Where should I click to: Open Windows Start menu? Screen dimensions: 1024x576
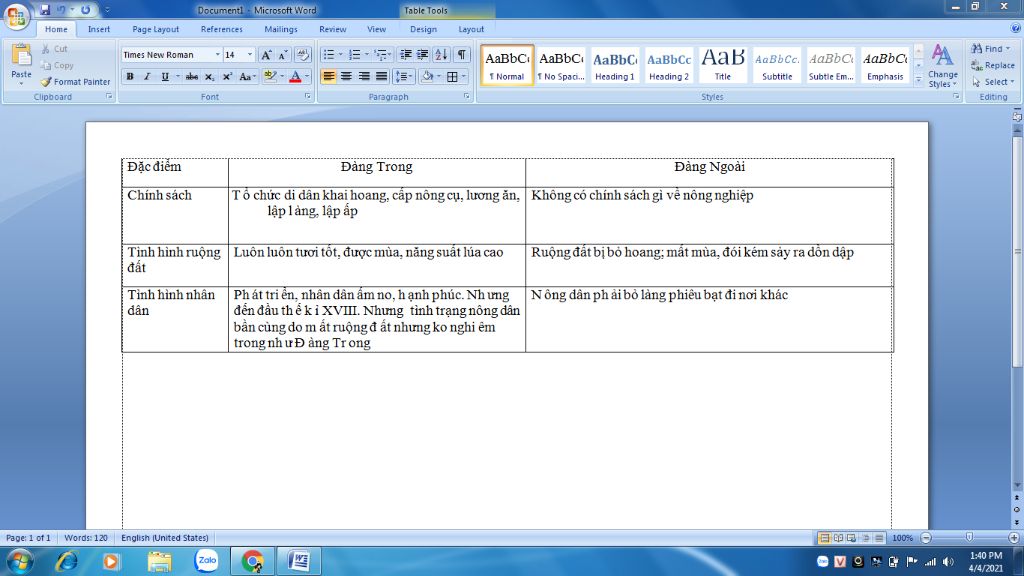pyautogui.click(x=20, y=561)
